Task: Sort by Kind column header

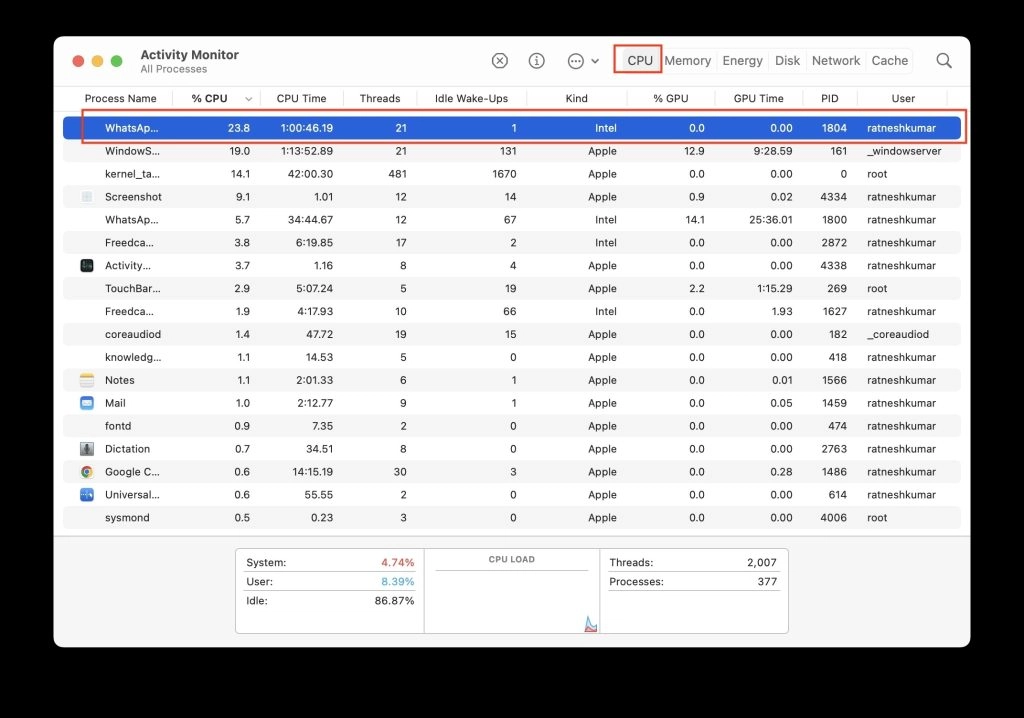Action: (576, 99)
